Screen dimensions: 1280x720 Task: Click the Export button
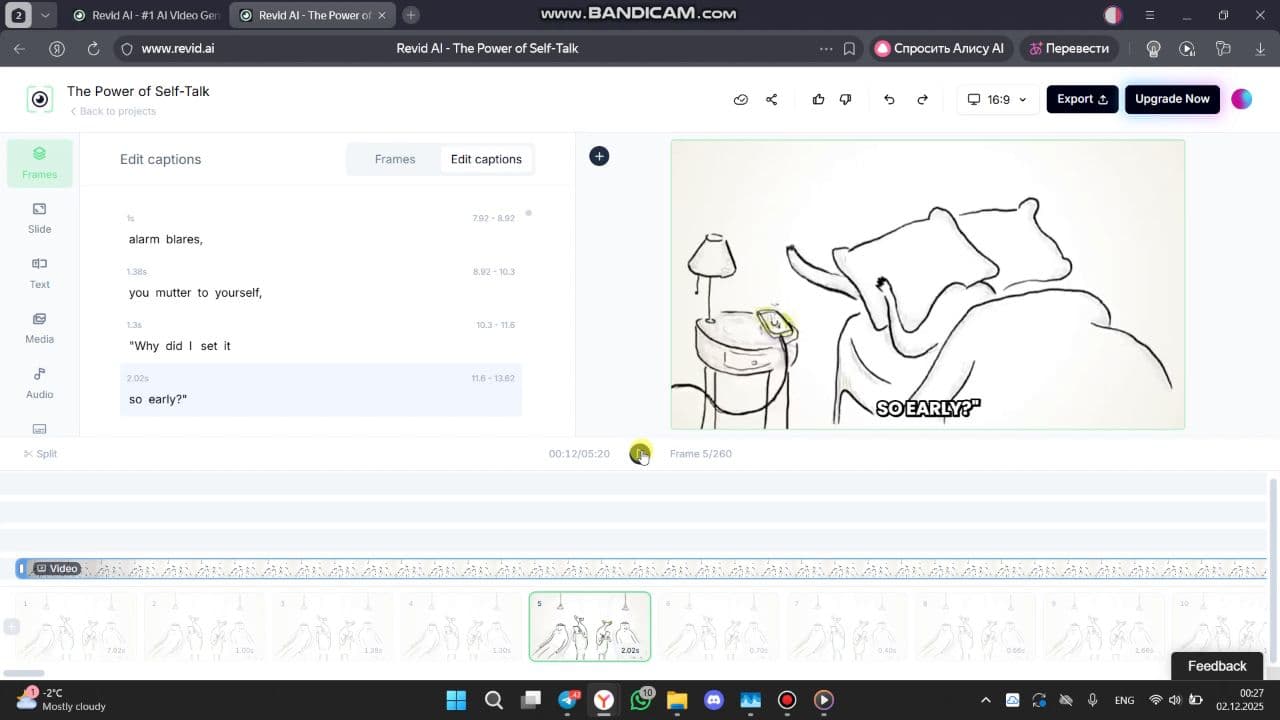point(1081,99)
